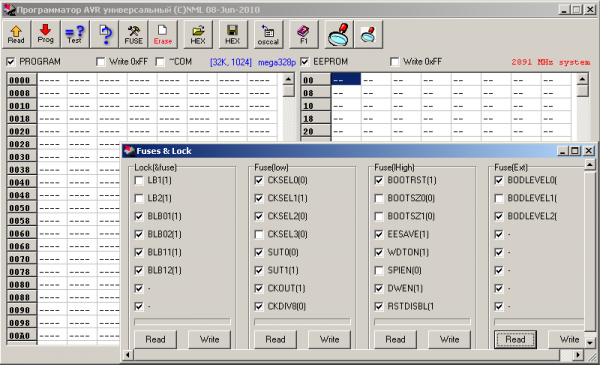The image size is (600, 365).
Task: Select the highlighted EEPROM cell at row 00
Action: [x=346, y=80]
